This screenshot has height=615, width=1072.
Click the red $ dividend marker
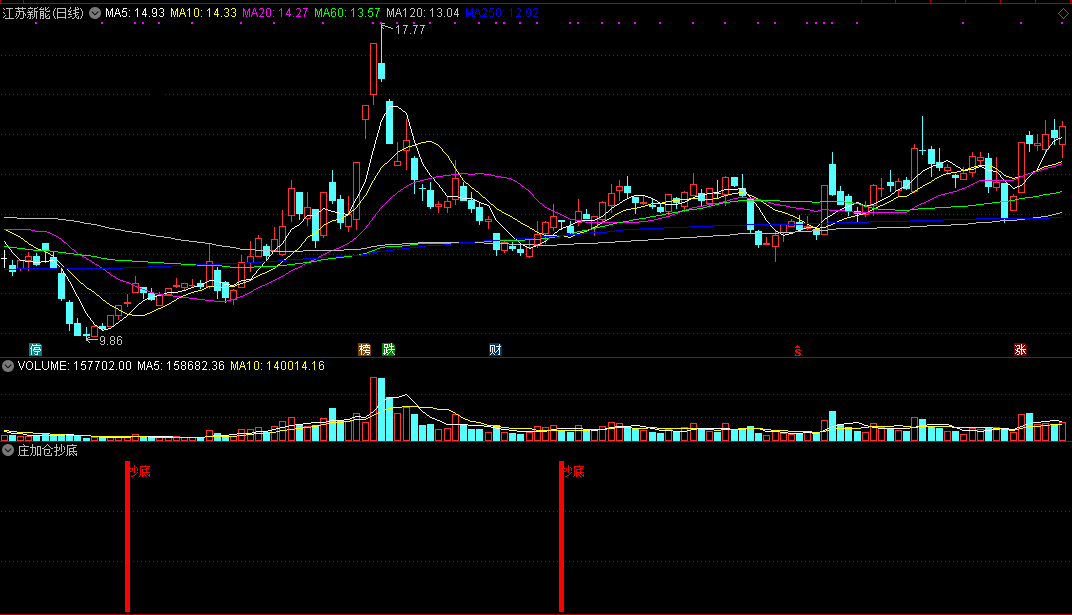point(797,351)
